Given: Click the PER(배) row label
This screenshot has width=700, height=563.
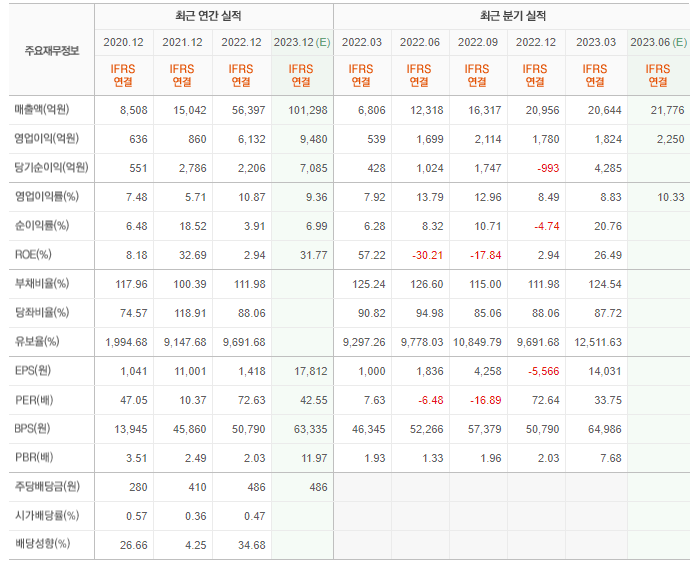Looking at the screenshot, I should [33, 400].
